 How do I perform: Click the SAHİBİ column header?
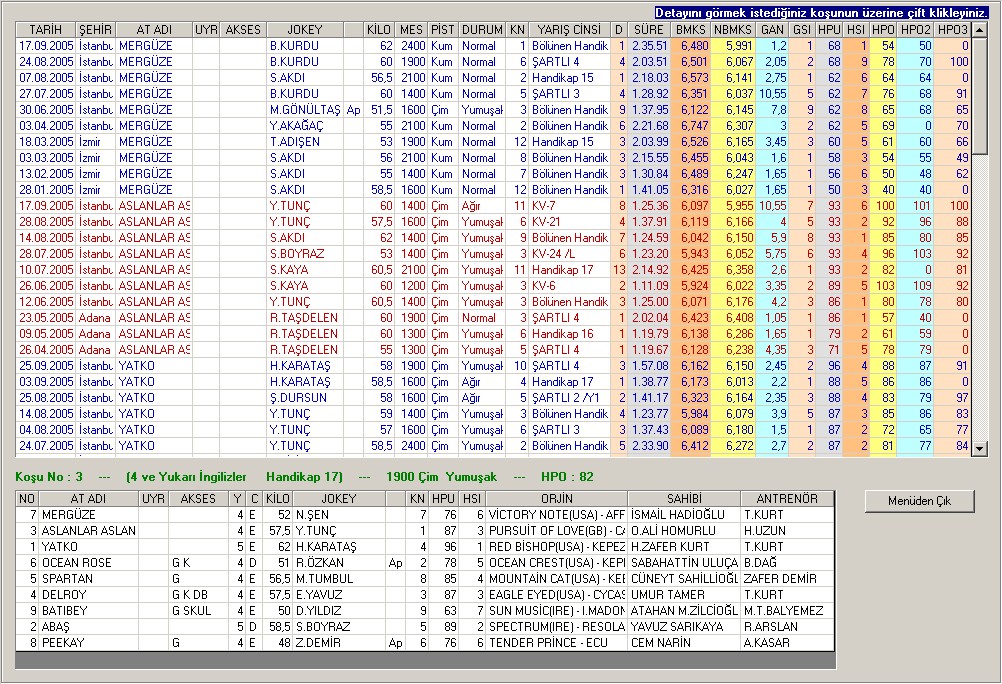(x=684, y=499)
